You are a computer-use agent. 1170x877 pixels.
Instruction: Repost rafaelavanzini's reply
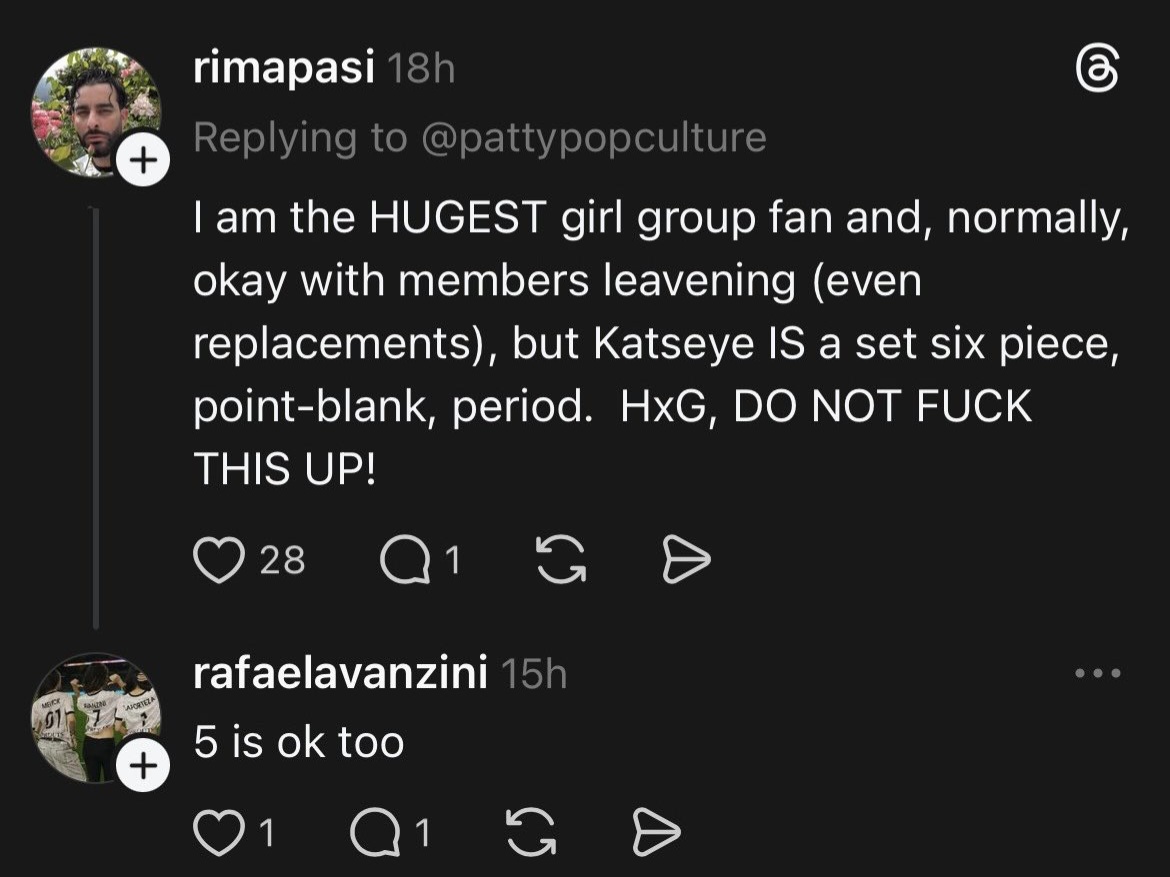531,832
